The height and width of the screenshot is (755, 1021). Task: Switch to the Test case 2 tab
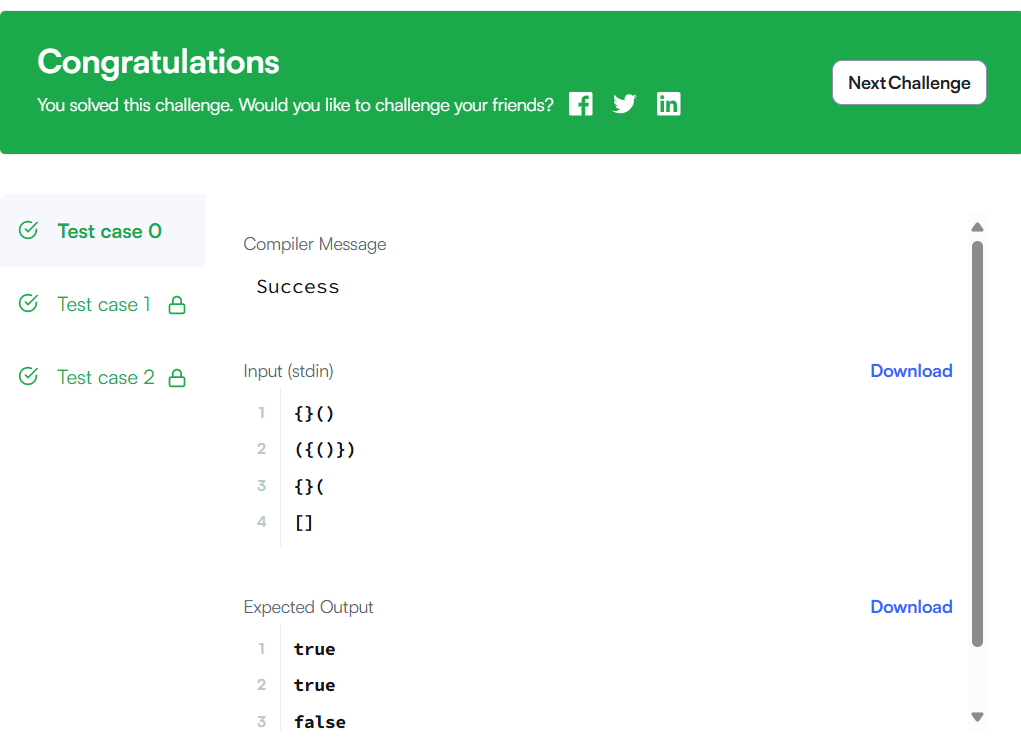tap(103, 377)
